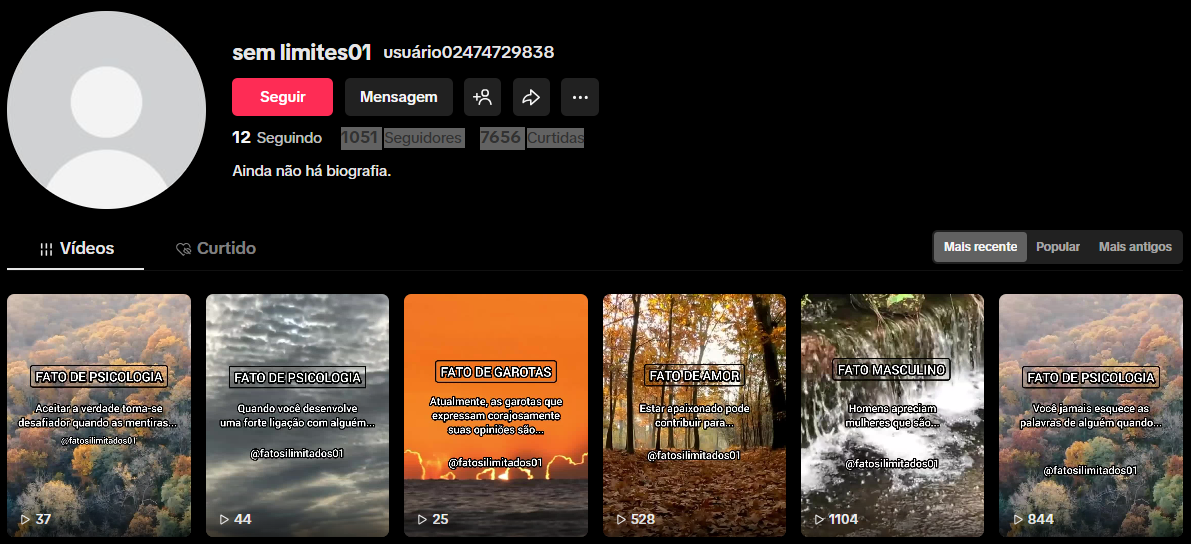Screen dimensions: 1191x544
Task: Click the Mensagem button
Action: [399, 97]
